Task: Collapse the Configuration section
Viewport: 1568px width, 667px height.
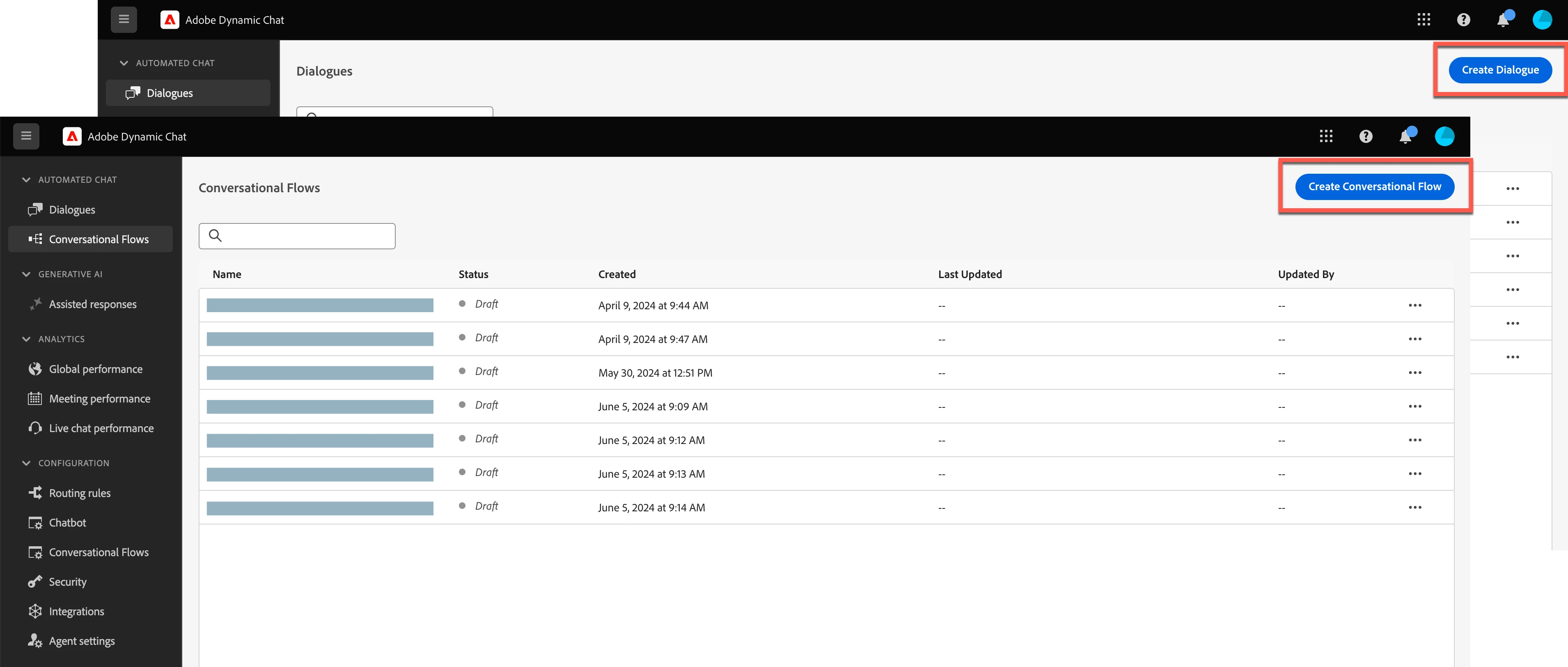Action: coord(26,463)
